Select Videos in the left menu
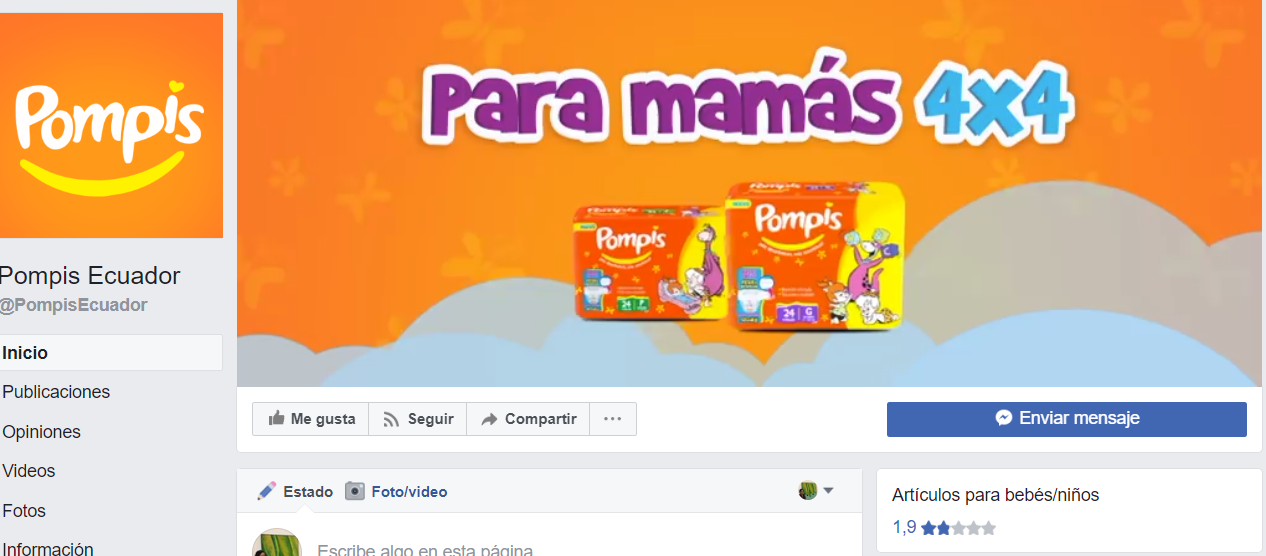 pos(29,471)
